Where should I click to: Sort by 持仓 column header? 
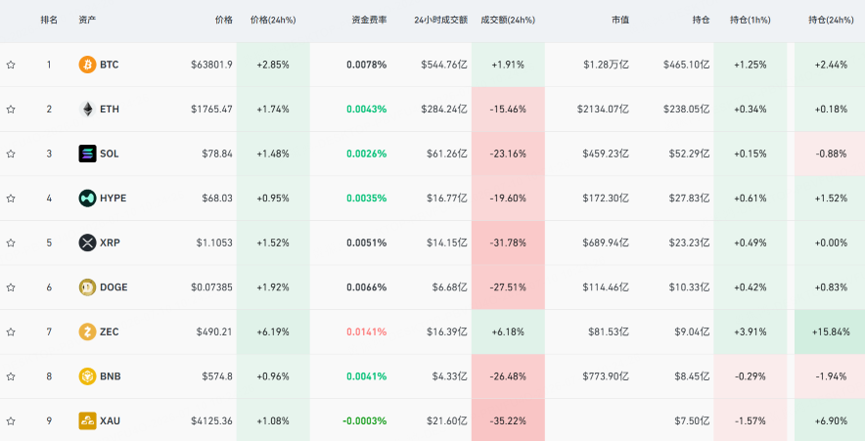[701, 20]
